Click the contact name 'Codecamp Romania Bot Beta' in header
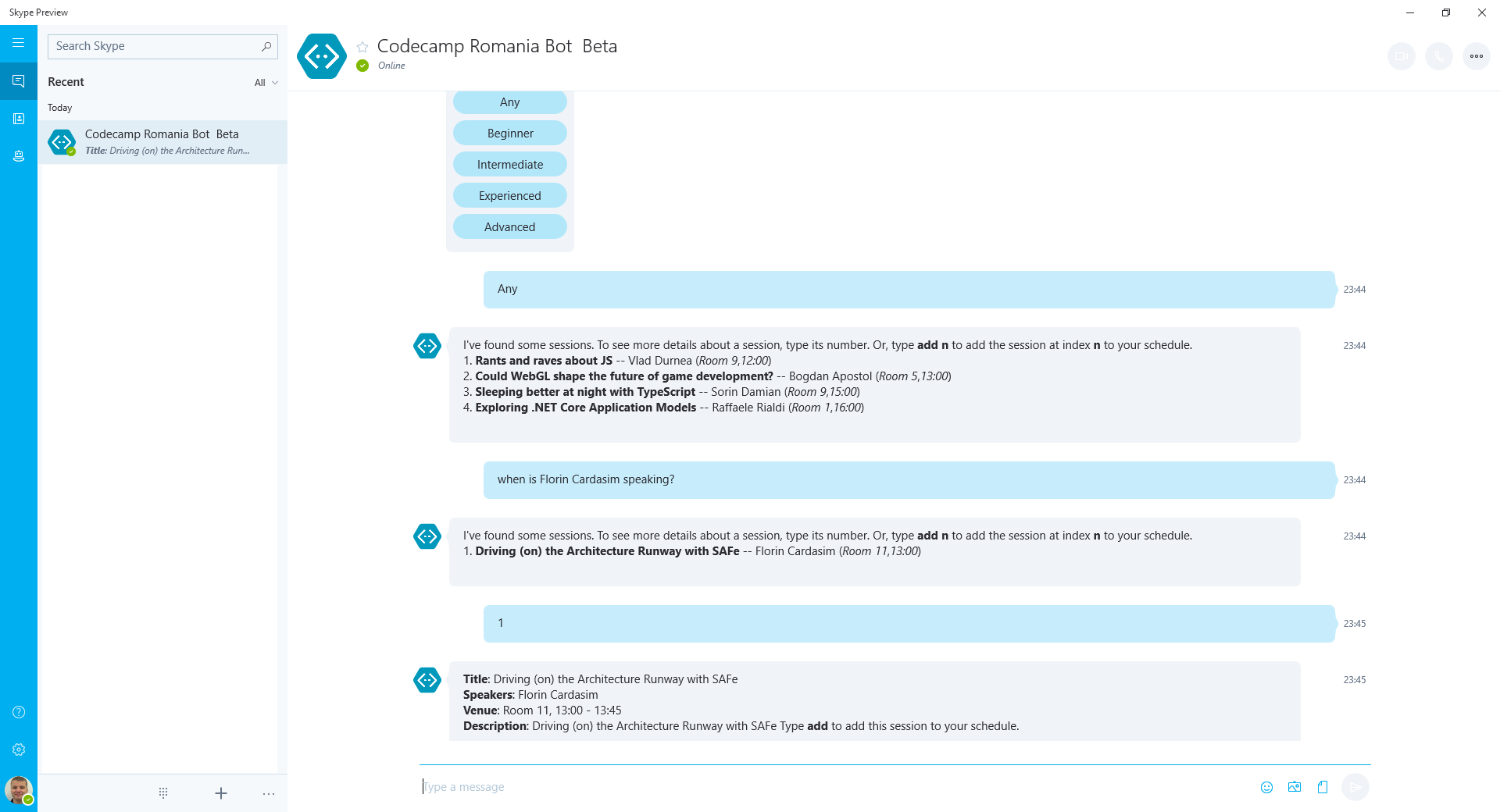 click(497, 46)
